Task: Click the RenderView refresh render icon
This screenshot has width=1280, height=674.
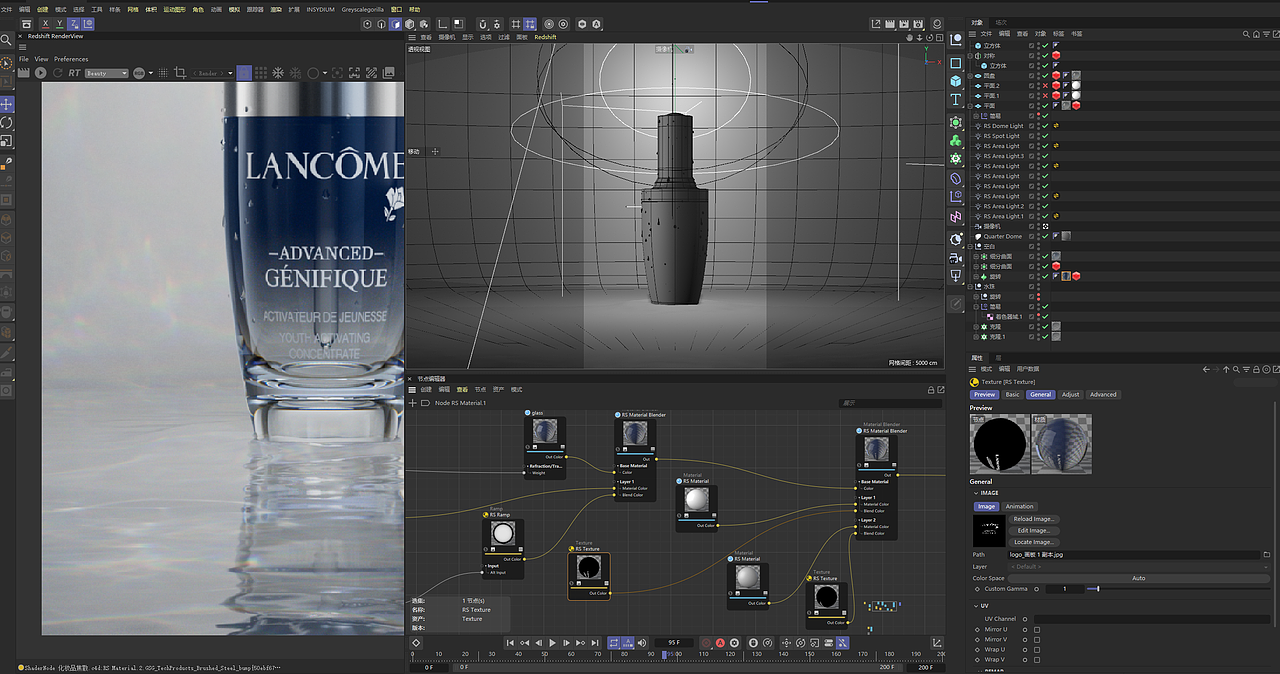Action: 57,73
